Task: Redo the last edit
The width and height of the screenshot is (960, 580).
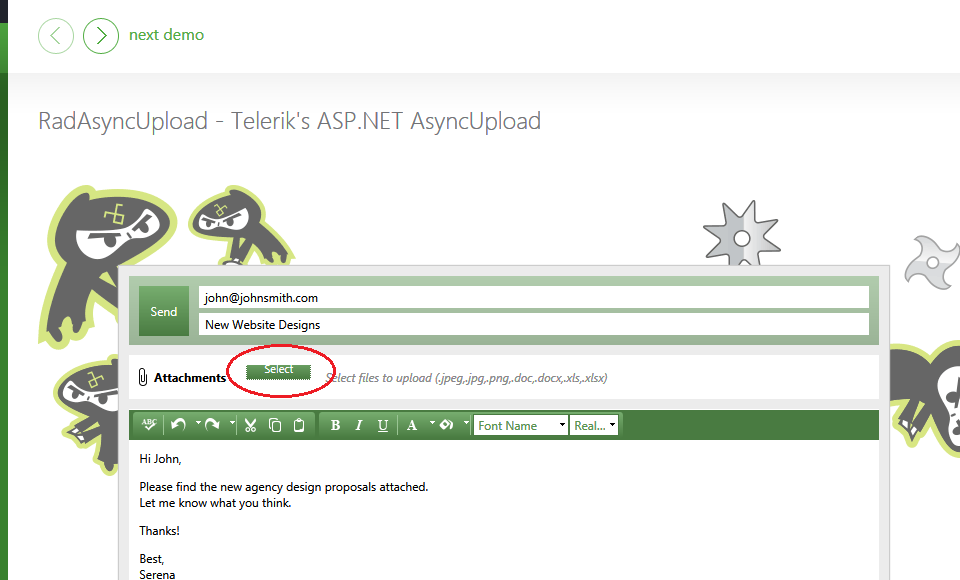Action: [x=212, y=424]
